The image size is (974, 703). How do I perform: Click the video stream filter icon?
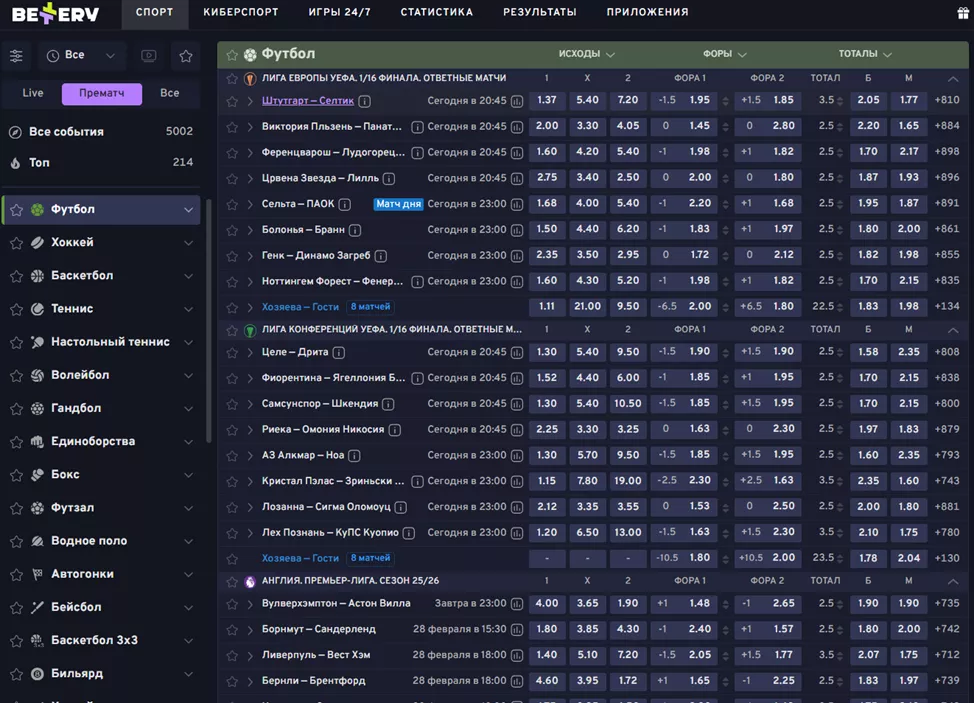(149, 56)
